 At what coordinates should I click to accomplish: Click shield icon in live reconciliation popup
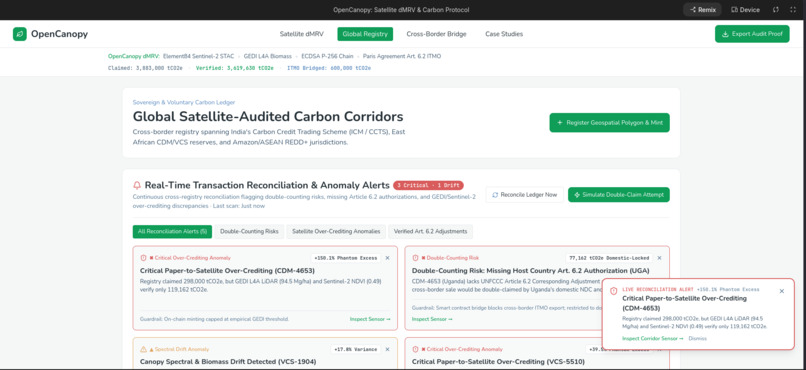click(613, 291)
